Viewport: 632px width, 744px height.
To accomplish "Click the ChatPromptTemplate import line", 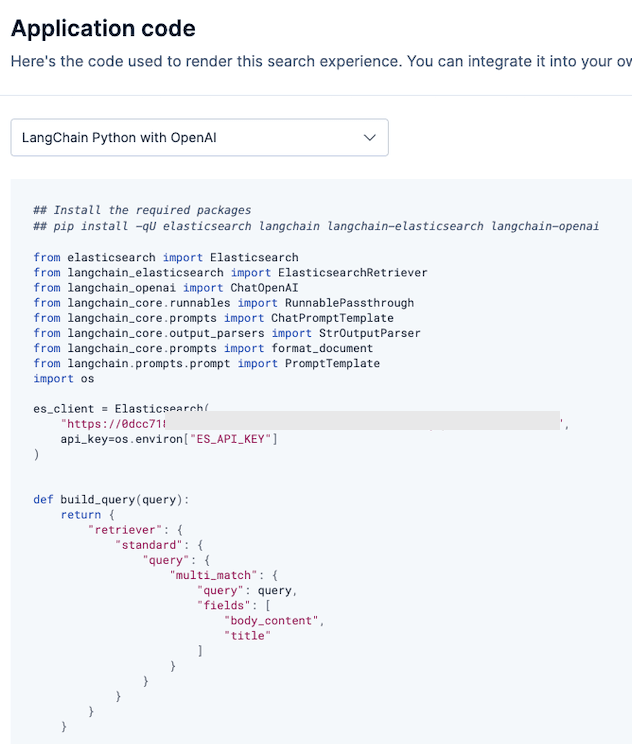I will coord(213,318).
